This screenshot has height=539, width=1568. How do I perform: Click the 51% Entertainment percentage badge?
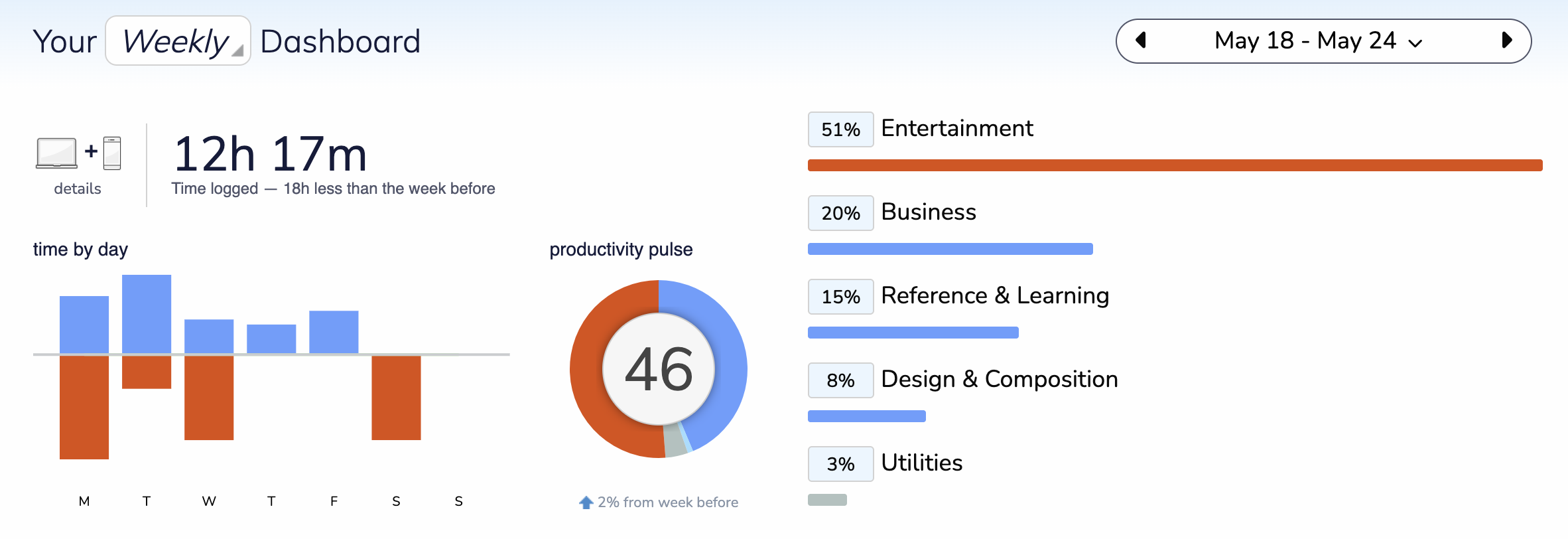point(840,129)
